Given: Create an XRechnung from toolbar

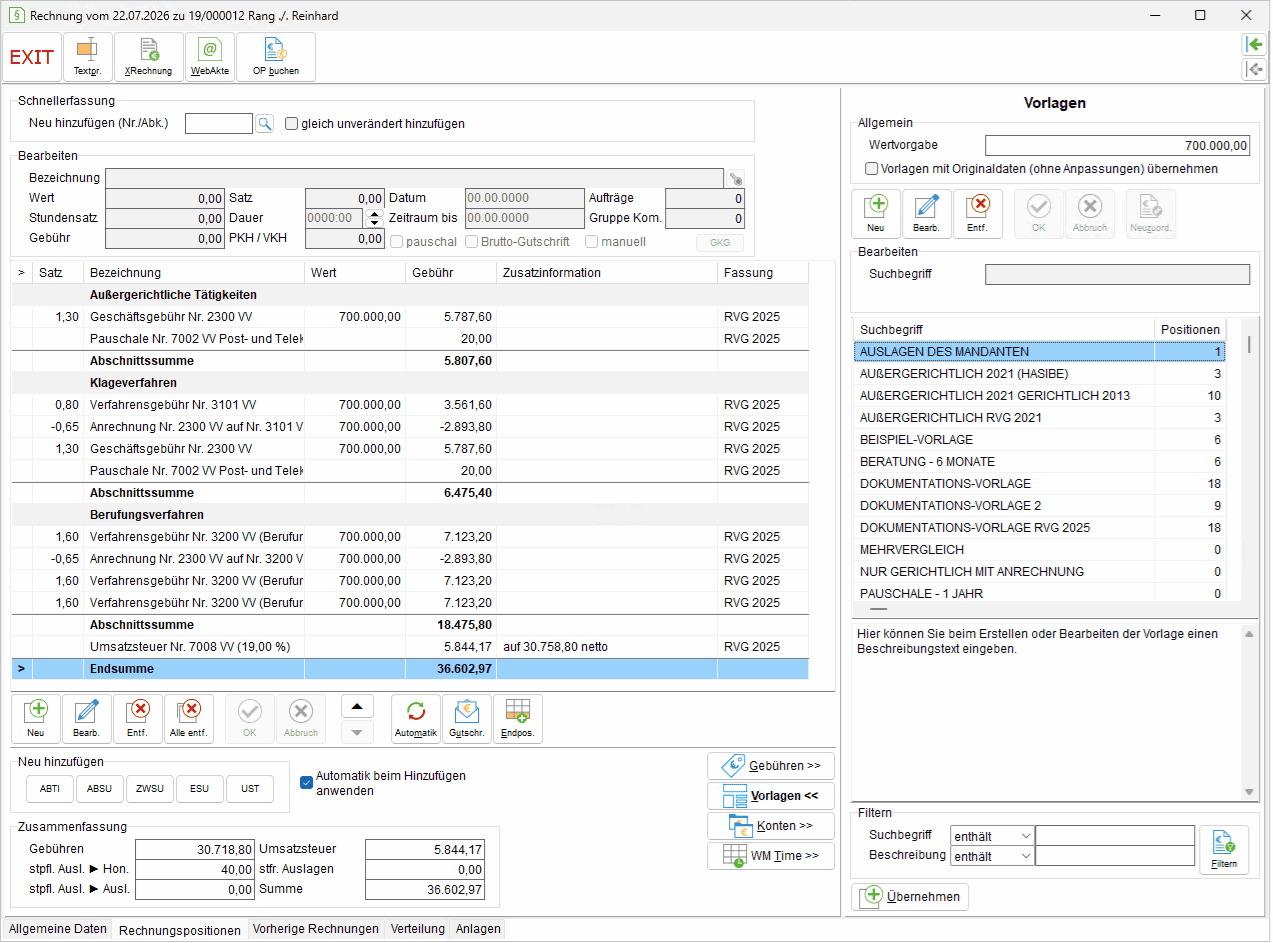Looking at the screenshot, I should coord(149,57).
